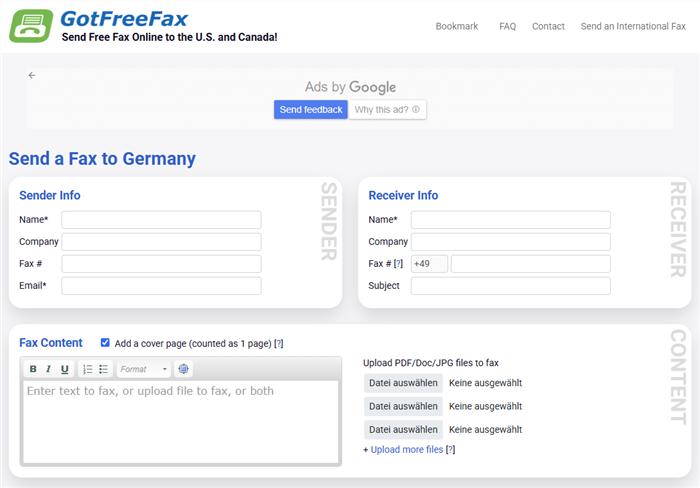This screenshot has height=488, width=700.
Task: Go to the Contact page
Action: (x=548, y=27)
